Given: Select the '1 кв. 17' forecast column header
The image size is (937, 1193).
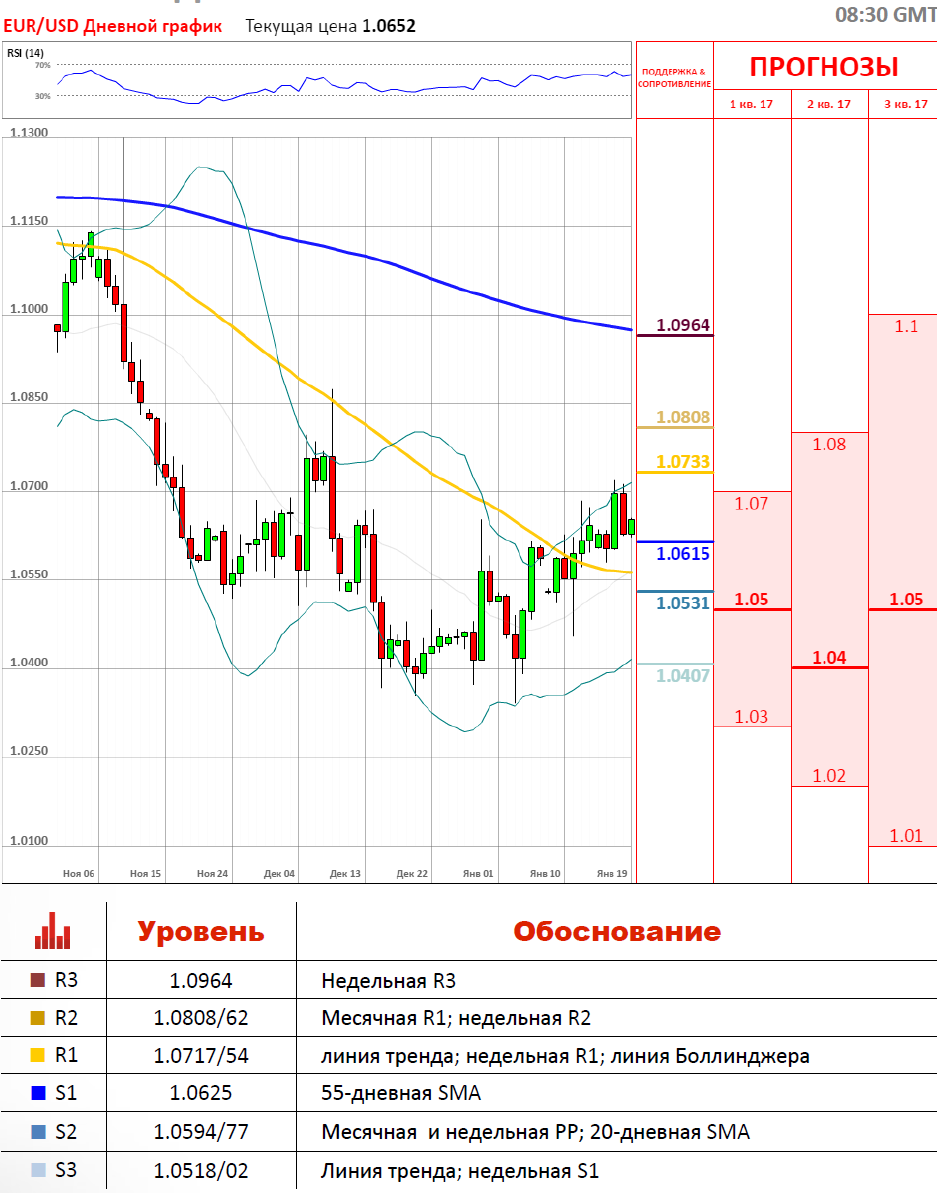Looking at the screenshot, I should point(751,104).
